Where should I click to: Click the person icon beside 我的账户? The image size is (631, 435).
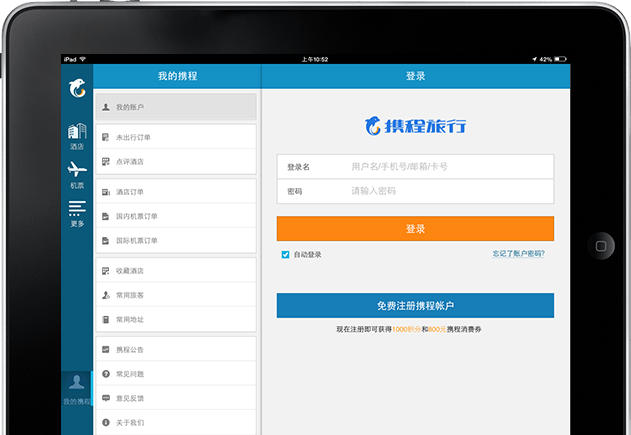tap(106, 107)
